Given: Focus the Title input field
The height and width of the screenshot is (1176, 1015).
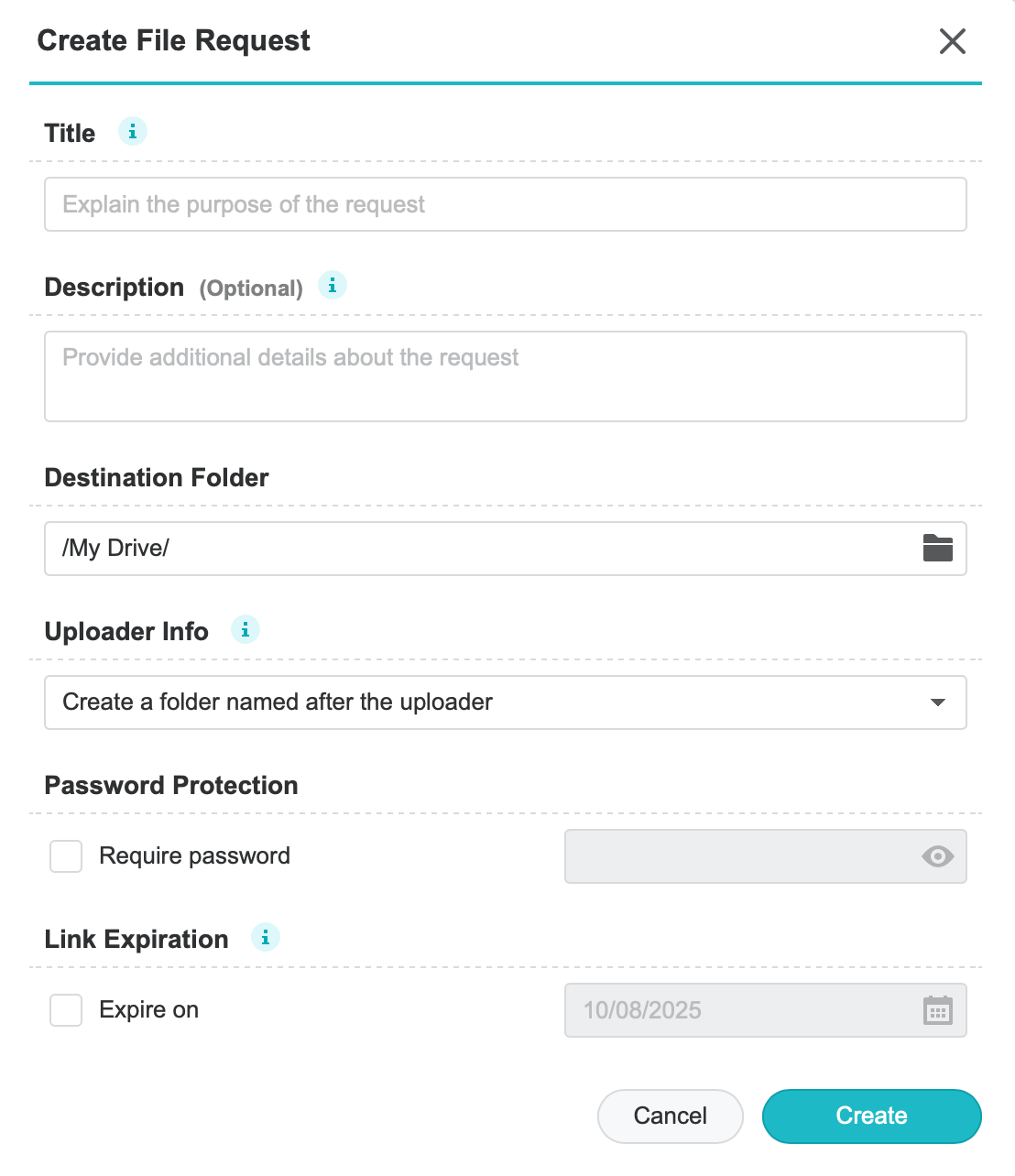Looking at the screenshot, I should tap(505, 204).
